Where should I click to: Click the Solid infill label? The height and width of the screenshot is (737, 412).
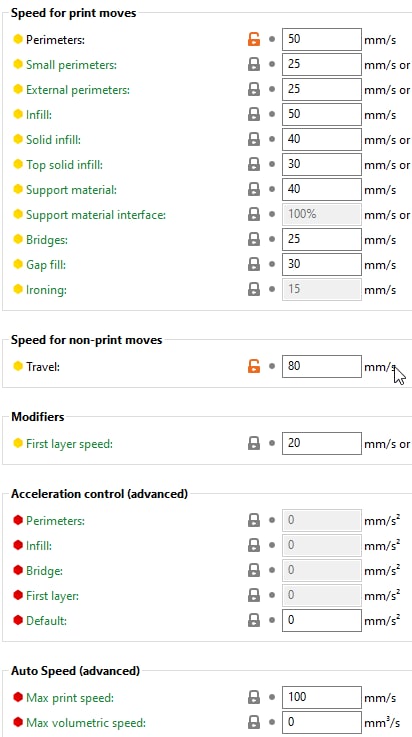tap(57, 140)
